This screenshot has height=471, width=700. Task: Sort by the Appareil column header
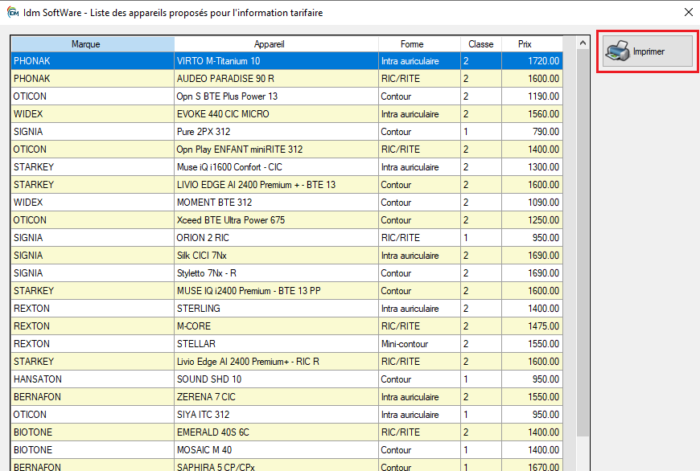(276, 44)
